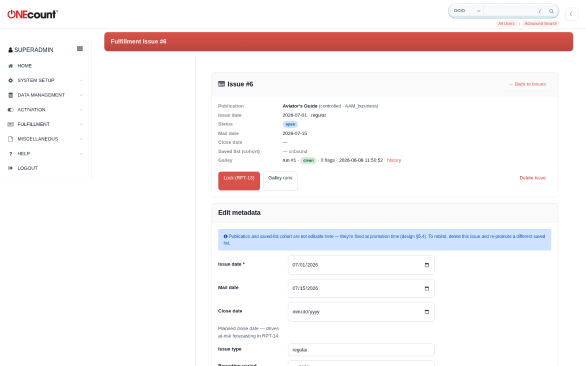
Task: Click the All Users link
Action: [x=506, y=24]
